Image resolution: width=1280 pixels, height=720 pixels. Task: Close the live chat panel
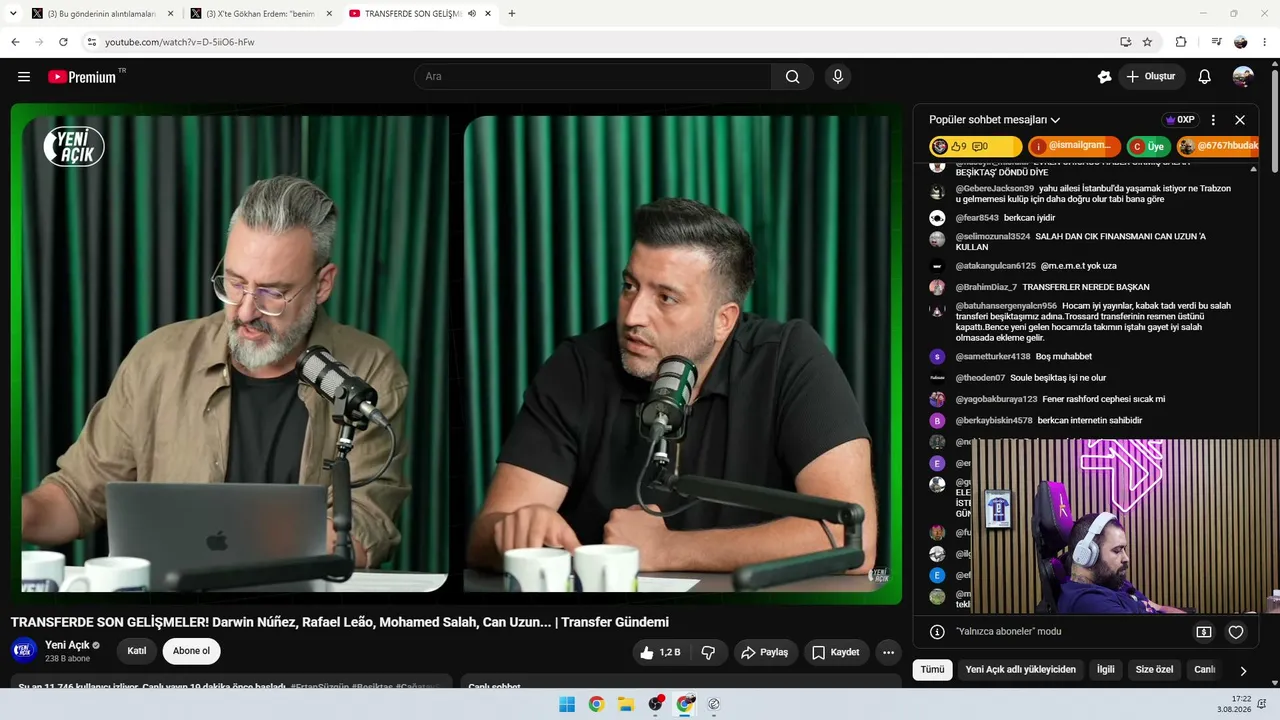tap(1240, 120)
